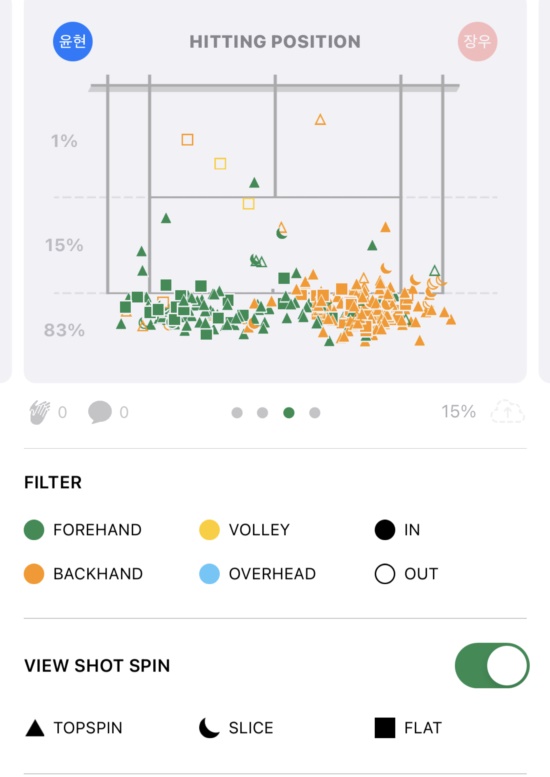Go to the second page dot
This screenshot has width=550, height=777.
tap(263, 413)
